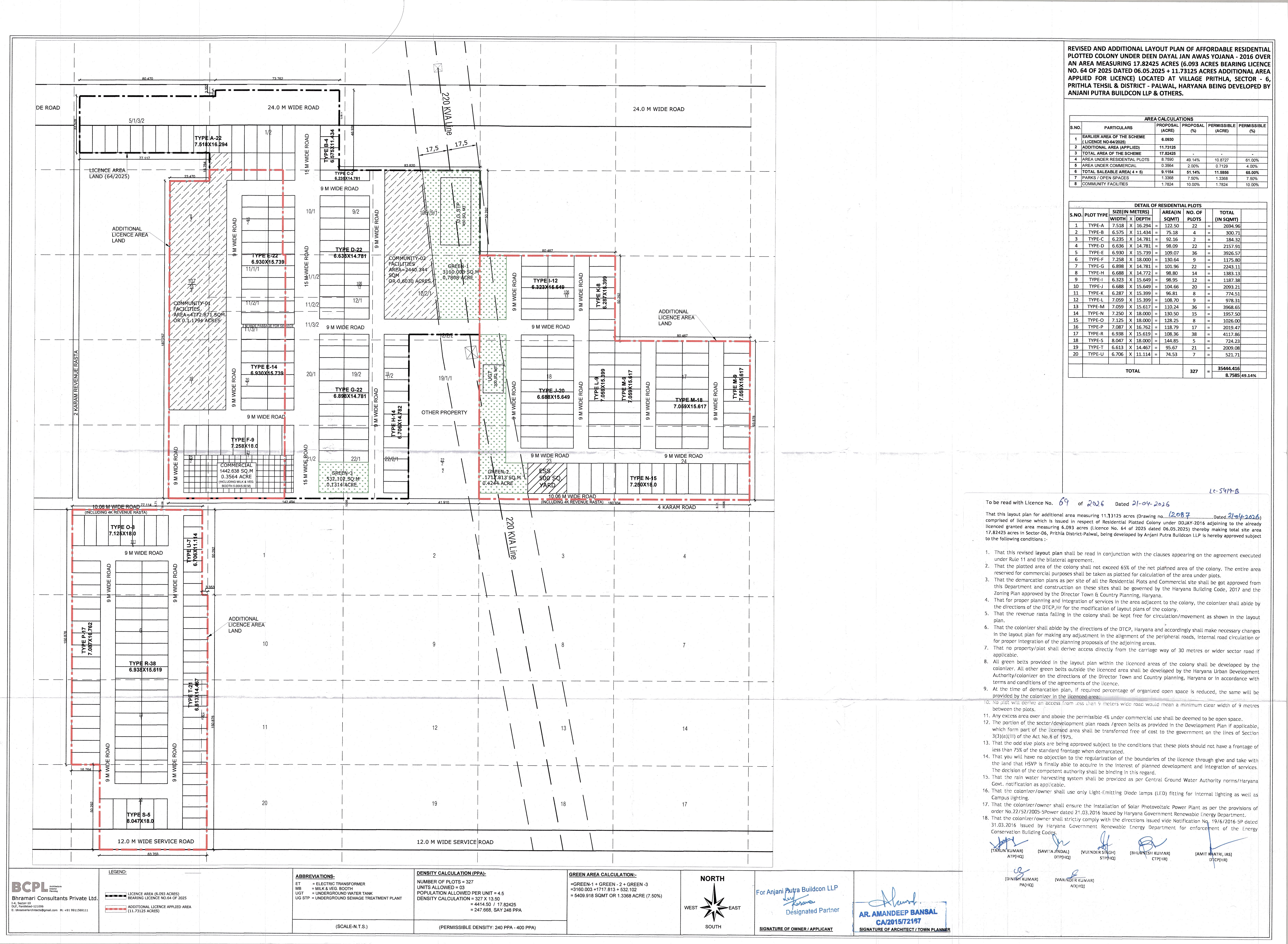Click signatory name '(TARUN KUMAR)'
Image resolution: width=1288 pixels, height=944 pixels.
click(x=1007, y=851)
